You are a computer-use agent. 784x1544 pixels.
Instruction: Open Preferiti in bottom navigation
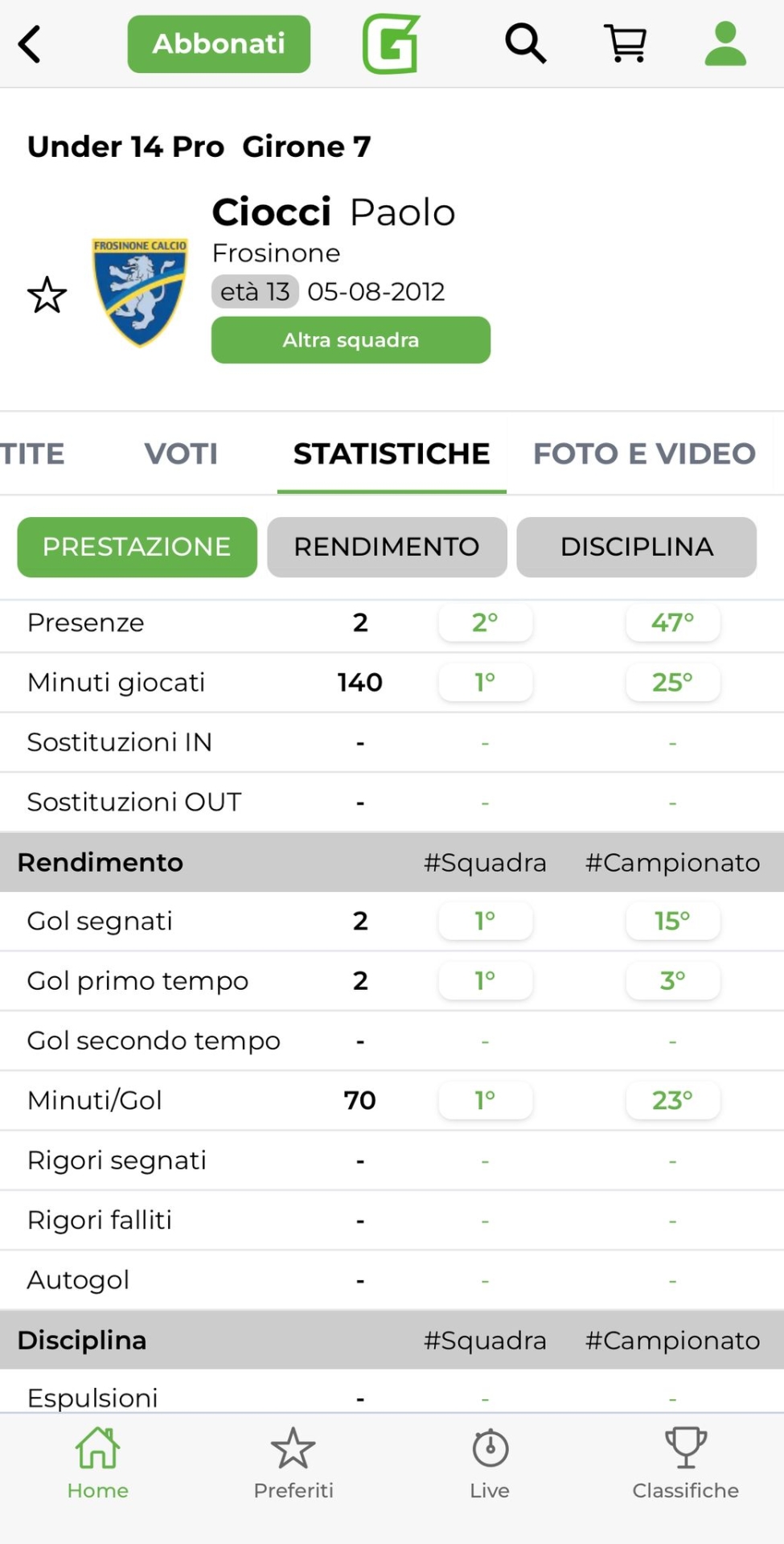coord(293,1464)
